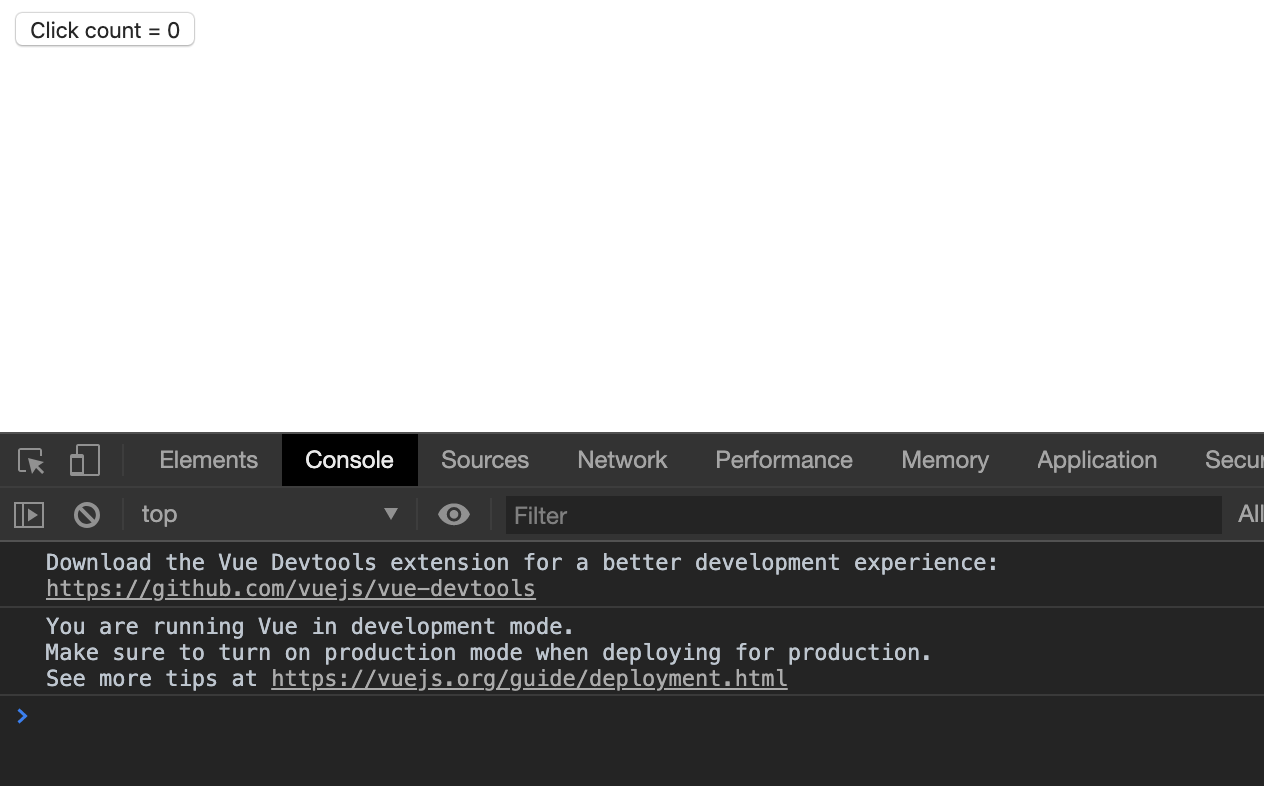1264x786 pixels.
Task: Show the console sidebar panel icon
Action: click(x=29, y=515)
